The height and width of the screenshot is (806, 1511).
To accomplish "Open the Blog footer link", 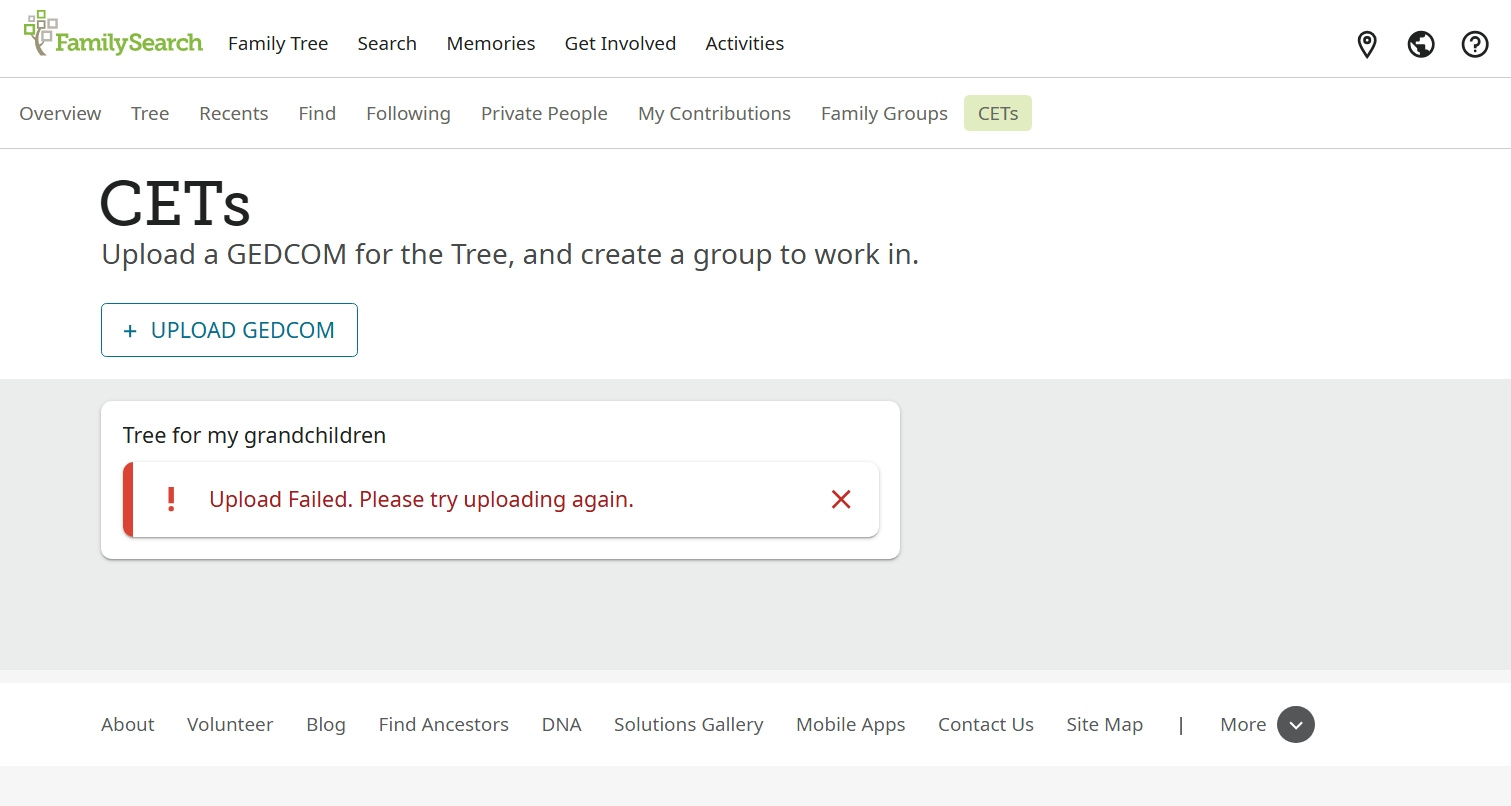I will [326, 725].
